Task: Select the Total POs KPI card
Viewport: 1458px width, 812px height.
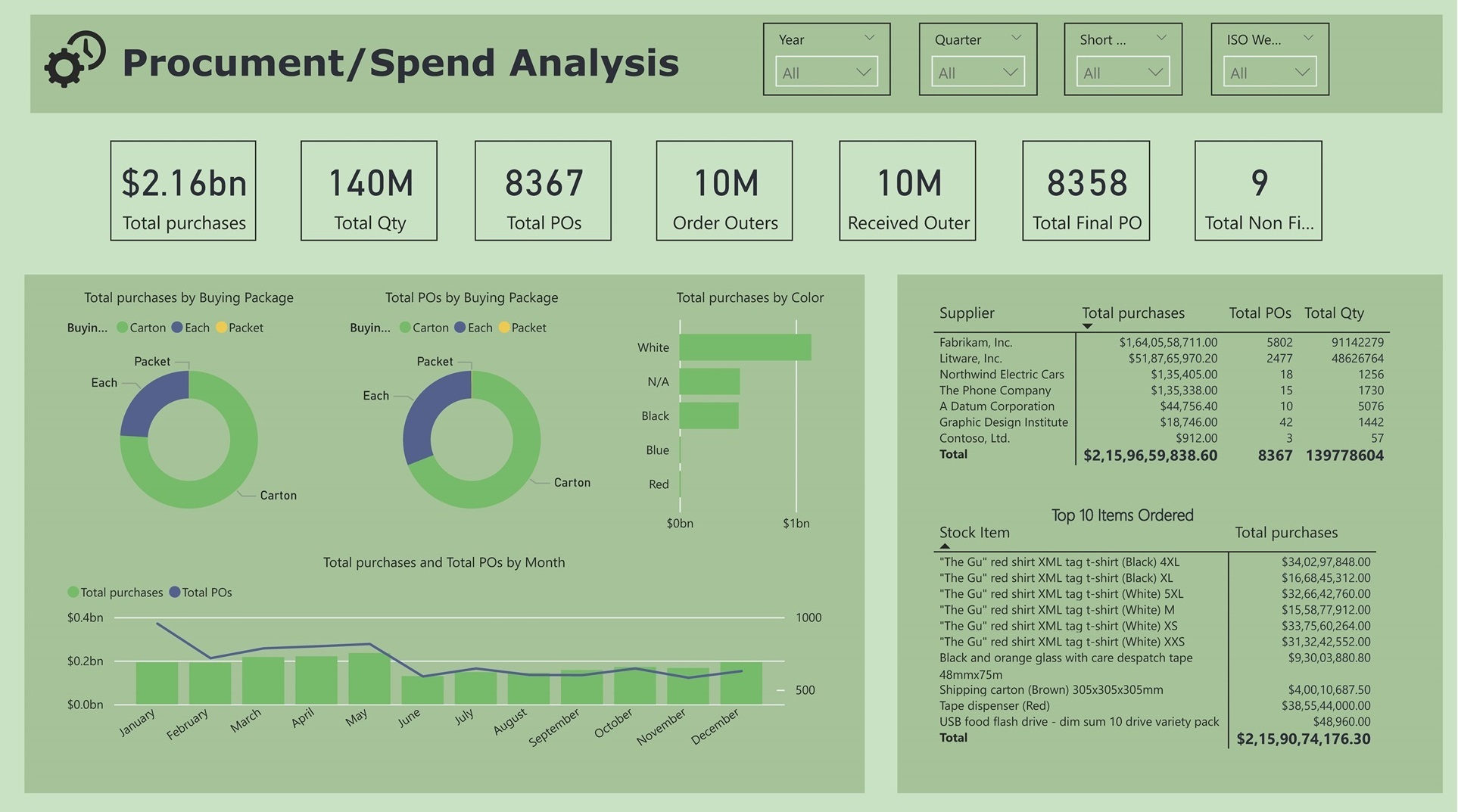Action: tap(543, 191)
